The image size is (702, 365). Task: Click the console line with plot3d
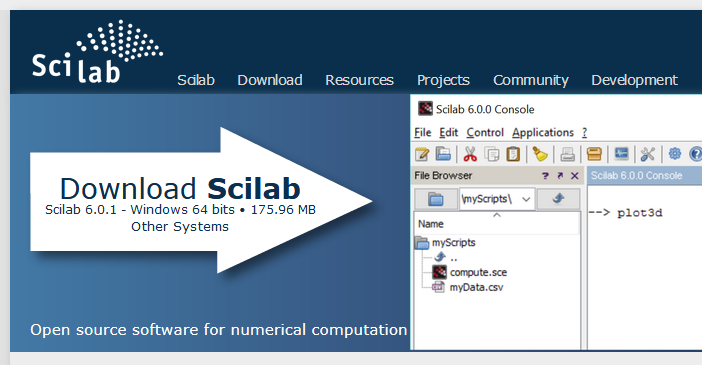(625, 213)
